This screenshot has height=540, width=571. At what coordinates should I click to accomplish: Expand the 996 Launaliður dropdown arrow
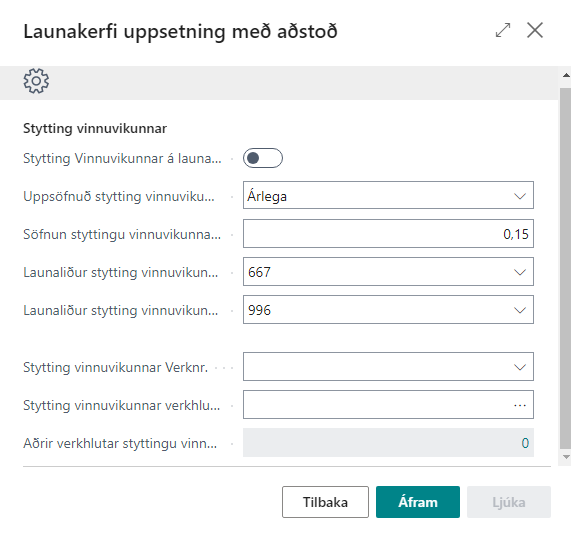click(520, 310)
